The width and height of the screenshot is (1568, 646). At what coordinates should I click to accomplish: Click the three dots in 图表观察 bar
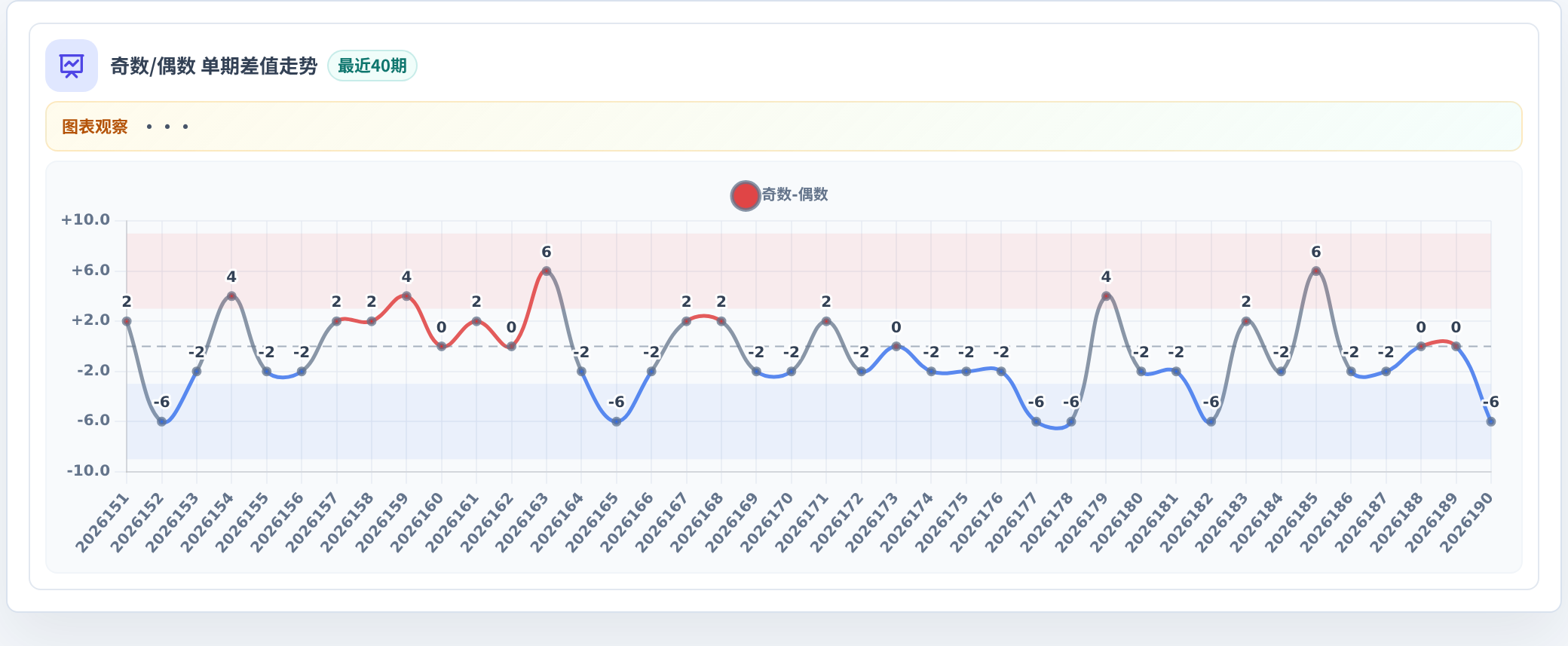pyautogui.click(x=167, y=127)
